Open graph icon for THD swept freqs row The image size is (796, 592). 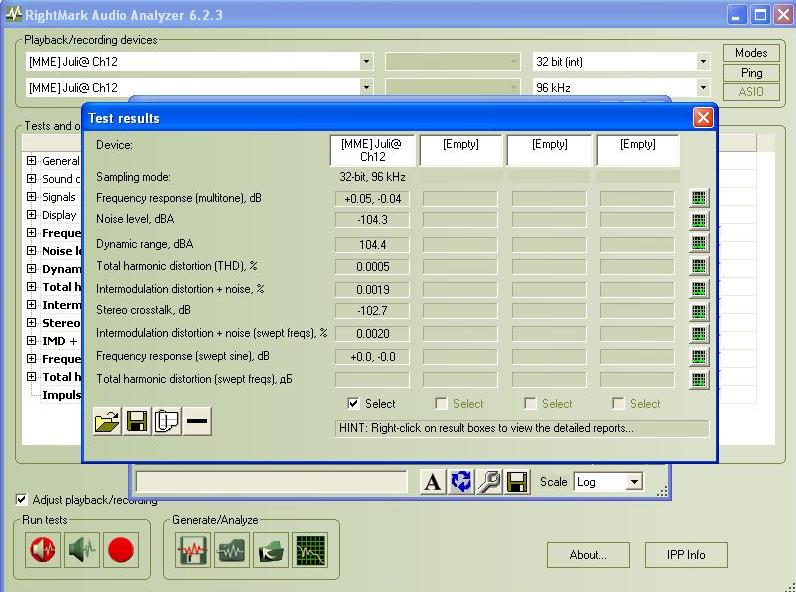pyautogui.click(x=699, y=379)
